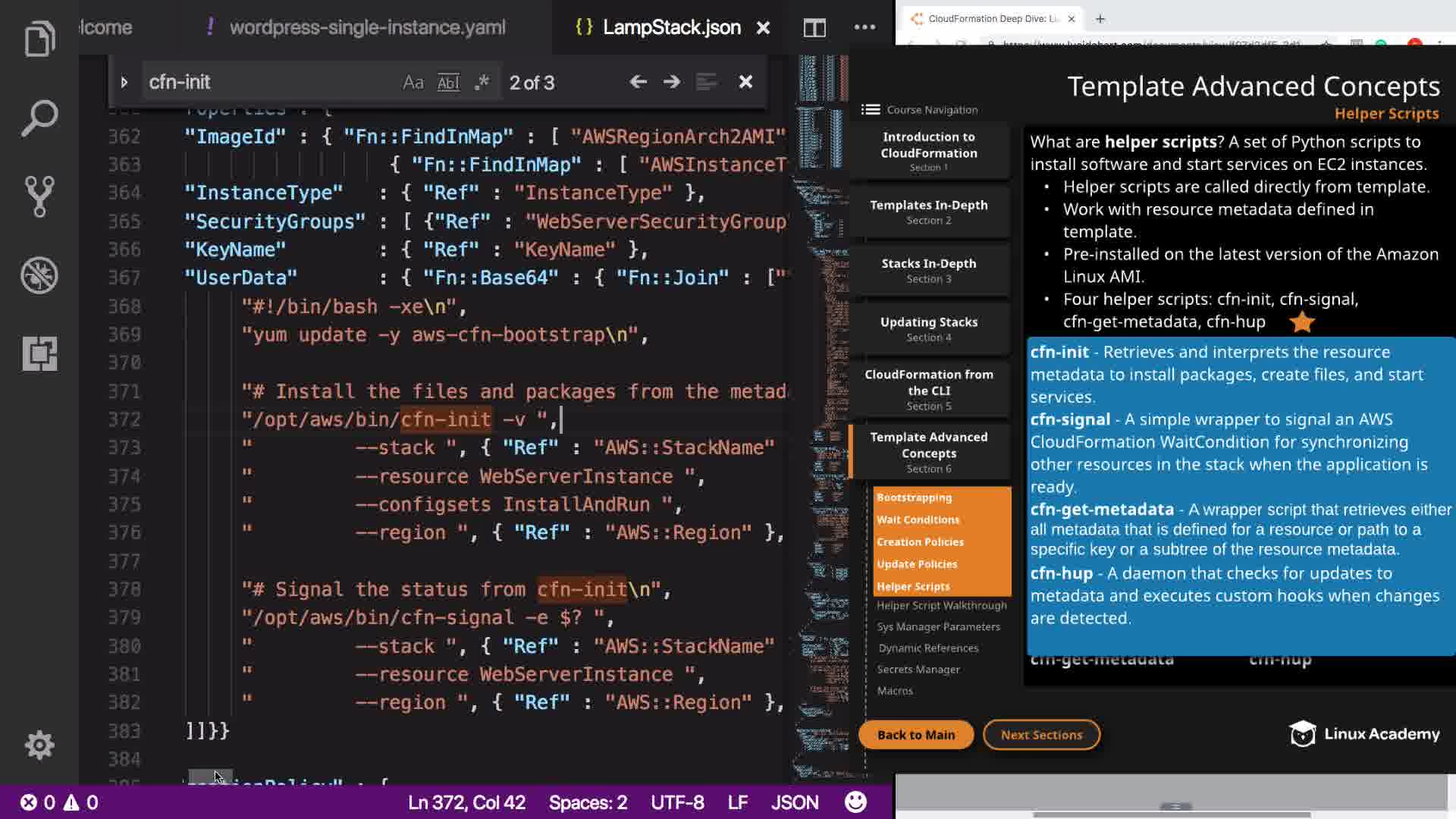Change language mode from JSON in status bar

[794, 802]
